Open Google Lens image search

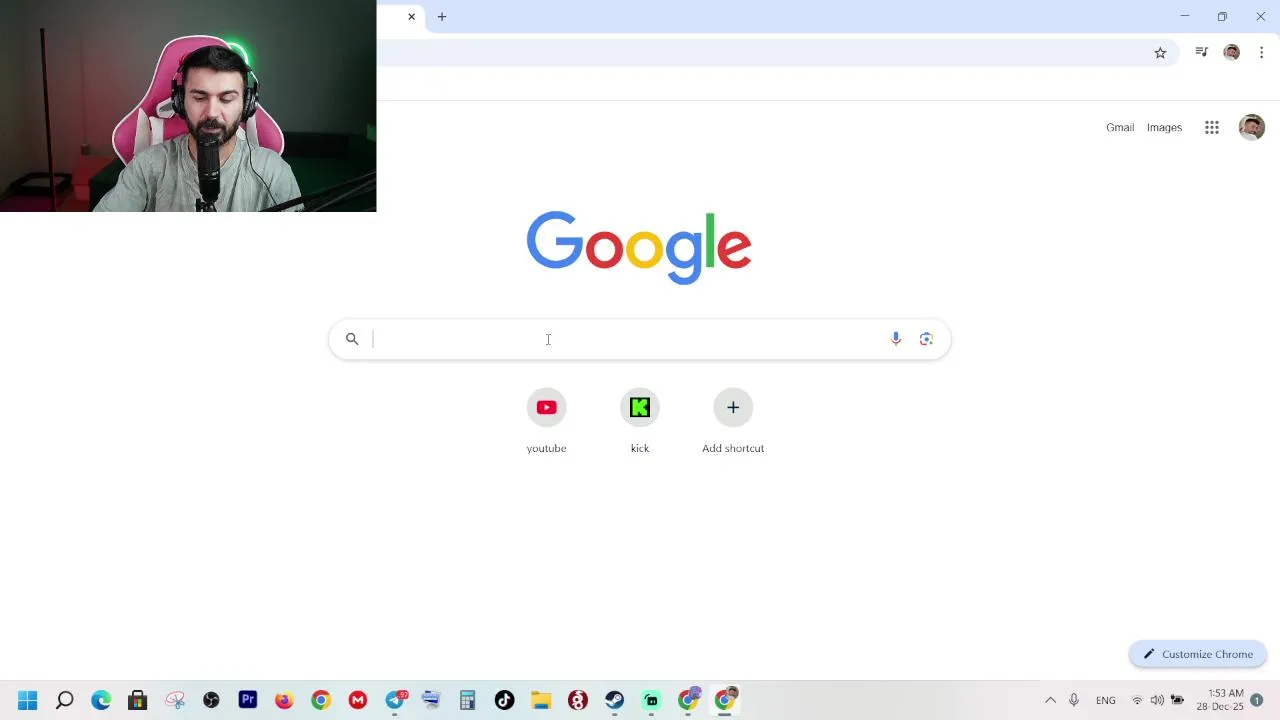pyautogui.click(x=926, y=339)
